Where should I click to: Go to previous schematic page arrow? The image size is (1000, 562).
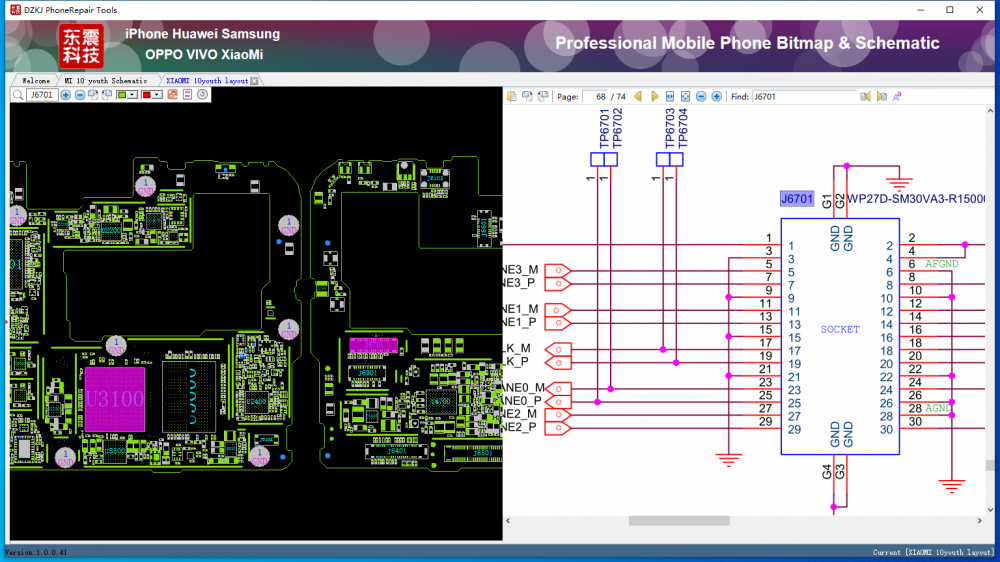[638, 97]
